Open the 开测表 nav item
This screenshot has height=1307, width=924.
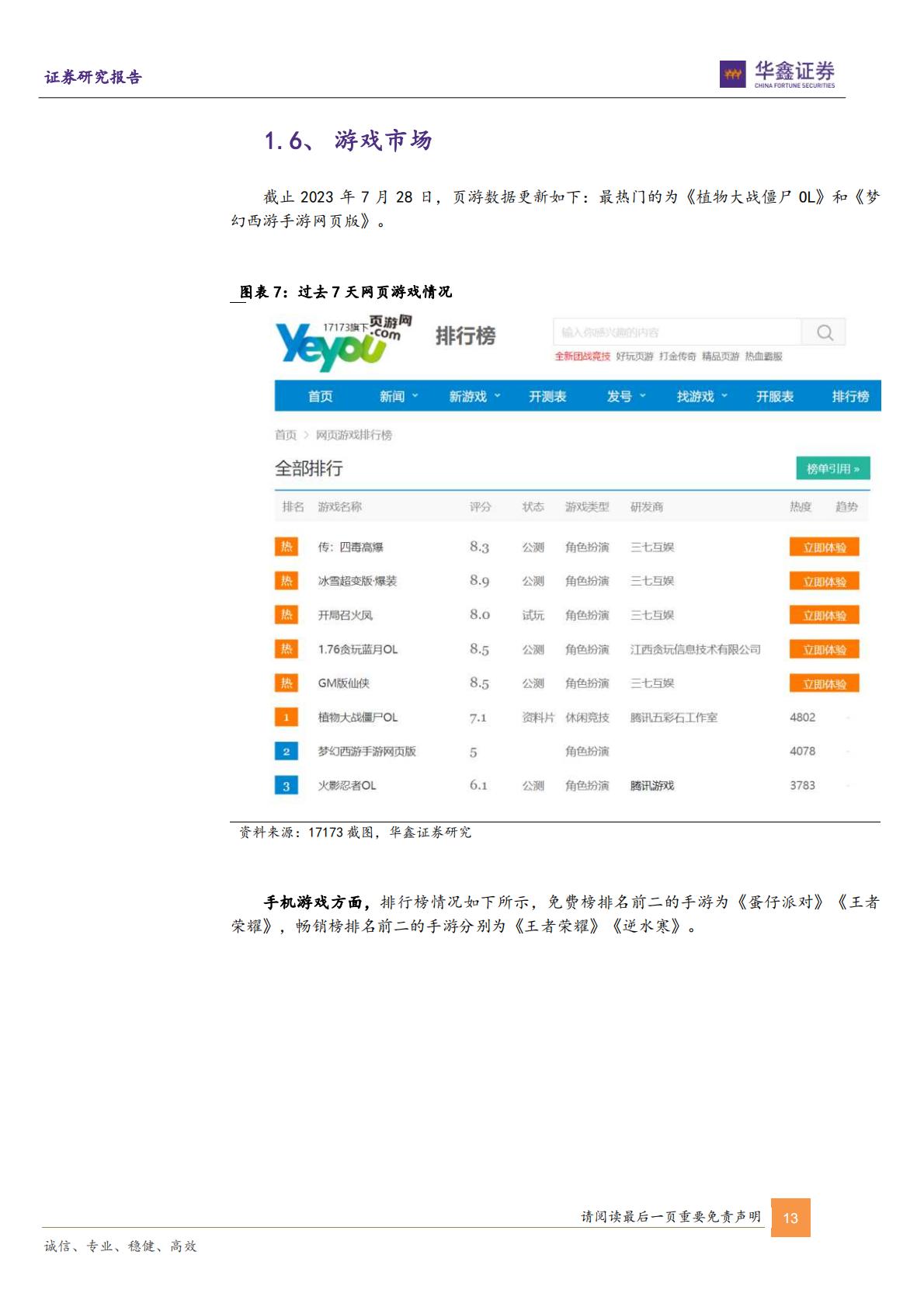coord(547,397)
